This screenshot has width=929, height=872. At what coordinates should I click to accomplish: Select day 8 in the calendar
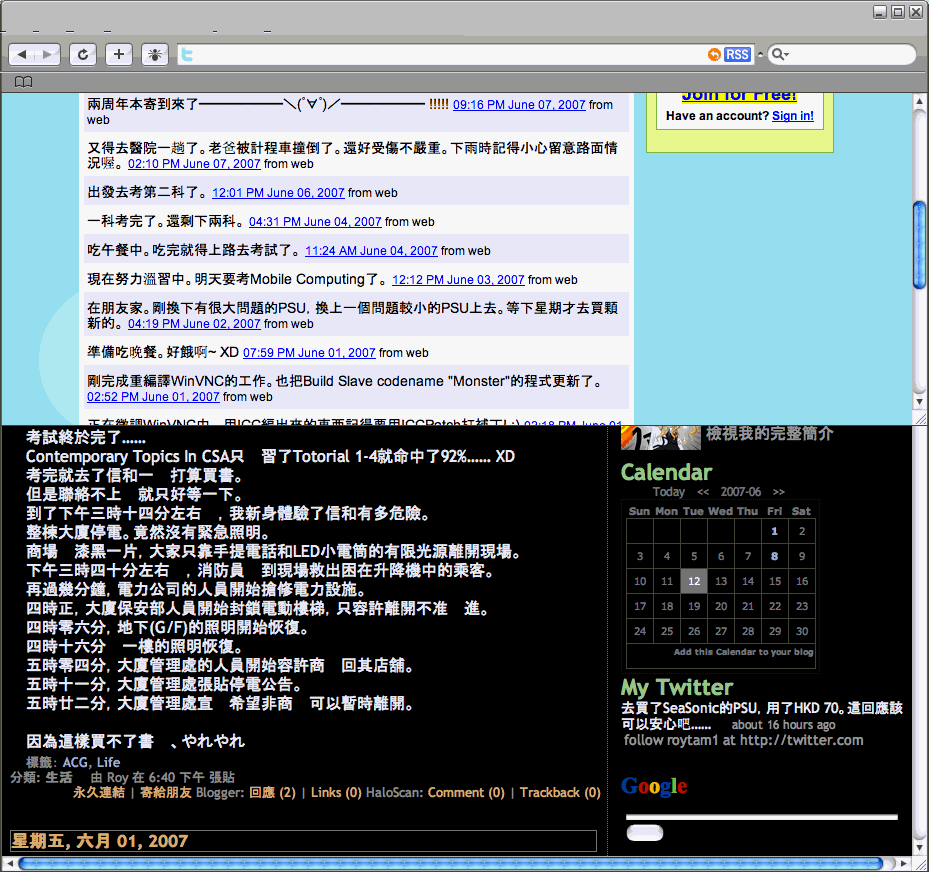tap(774, 556)
